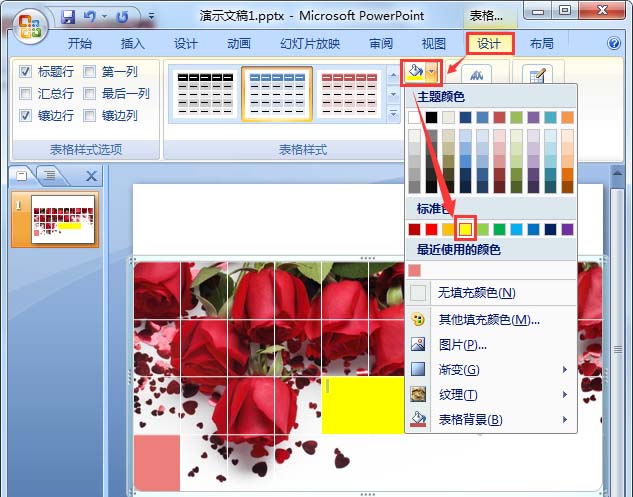Undo the last action
Screen dimensions: 633x497
pyautogui.click(x=90, y=17)
